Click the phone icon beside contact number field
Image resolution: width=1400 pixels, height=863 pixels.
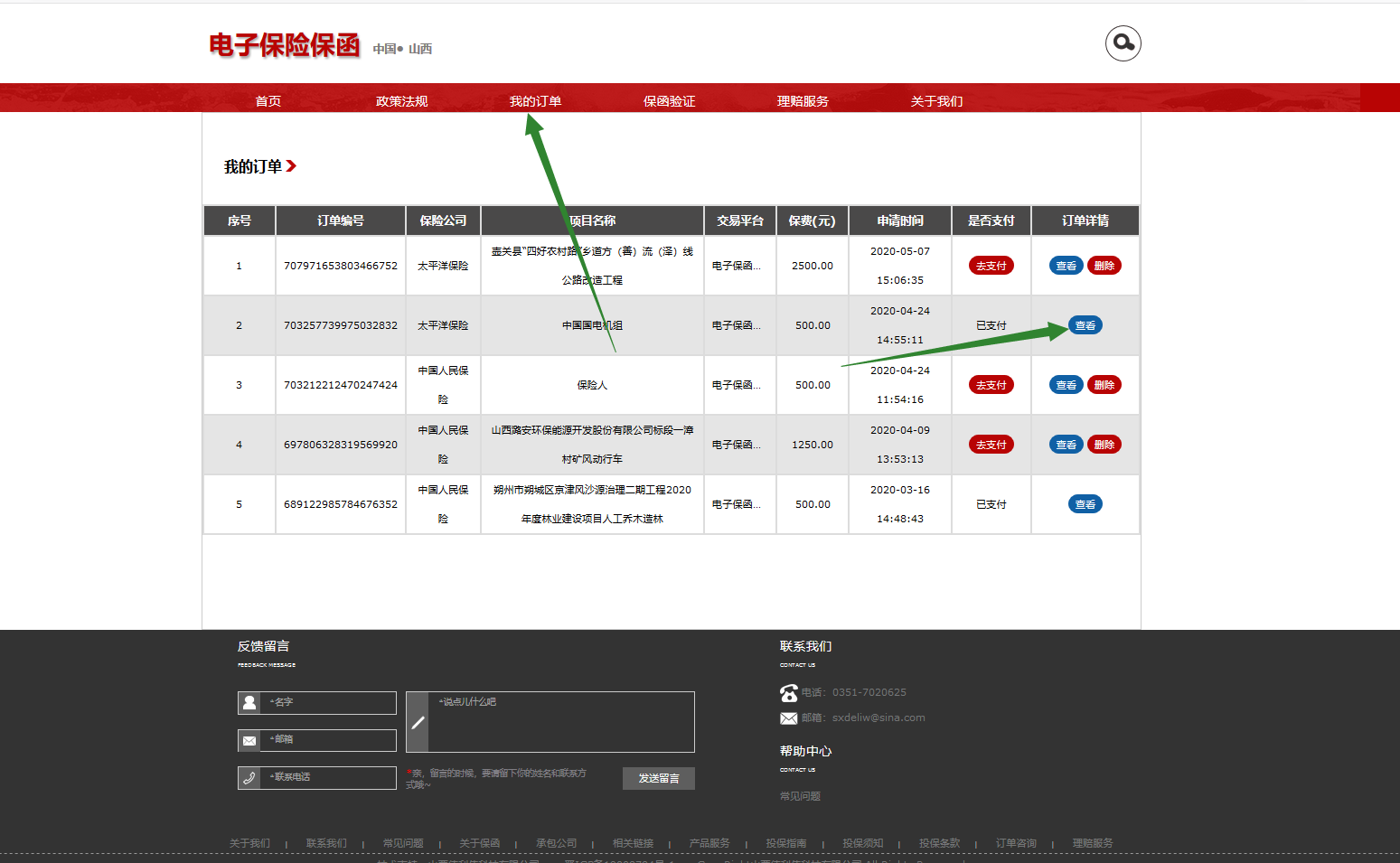249,778
